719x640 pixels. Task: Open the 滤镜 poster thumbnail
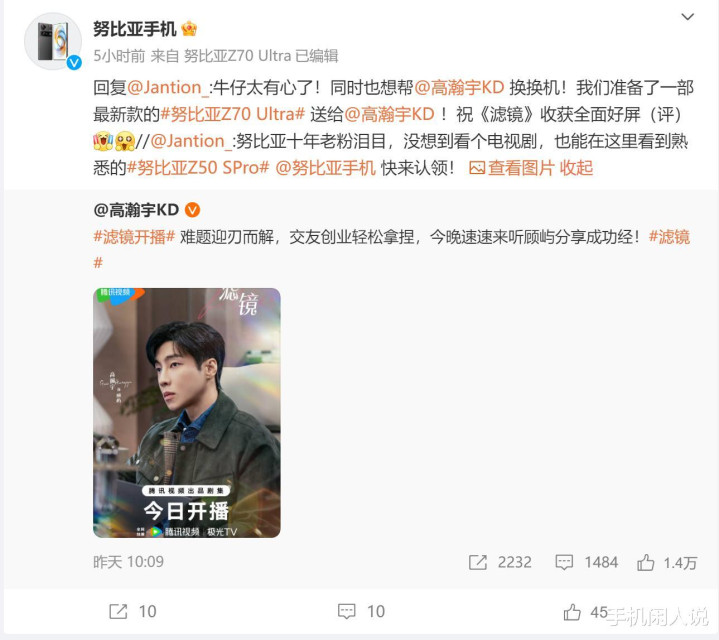pos(187,413)
